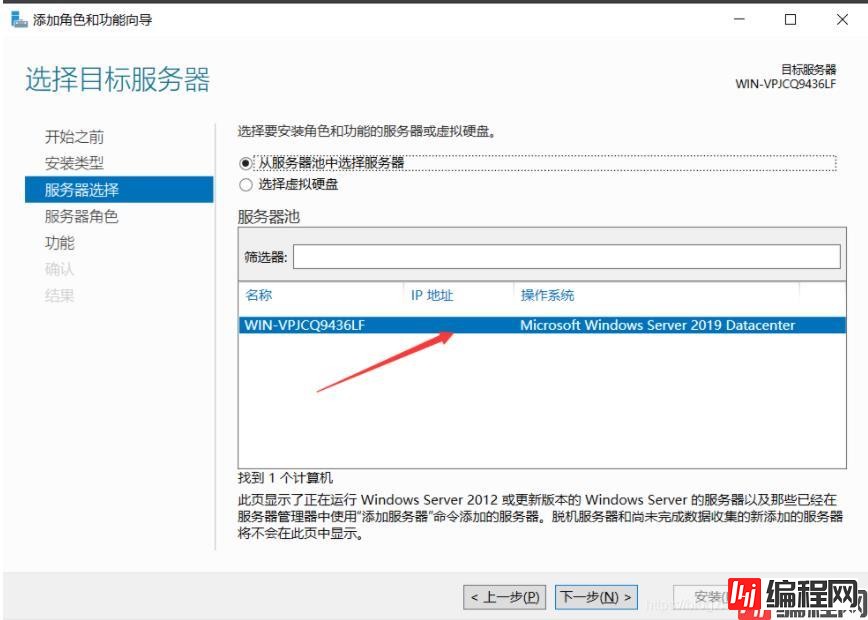This screenshot has height=620, width=868.
Task: Click the Microsoft Windows Server 2019 Datacenter cell
Action: click(657, 325)
